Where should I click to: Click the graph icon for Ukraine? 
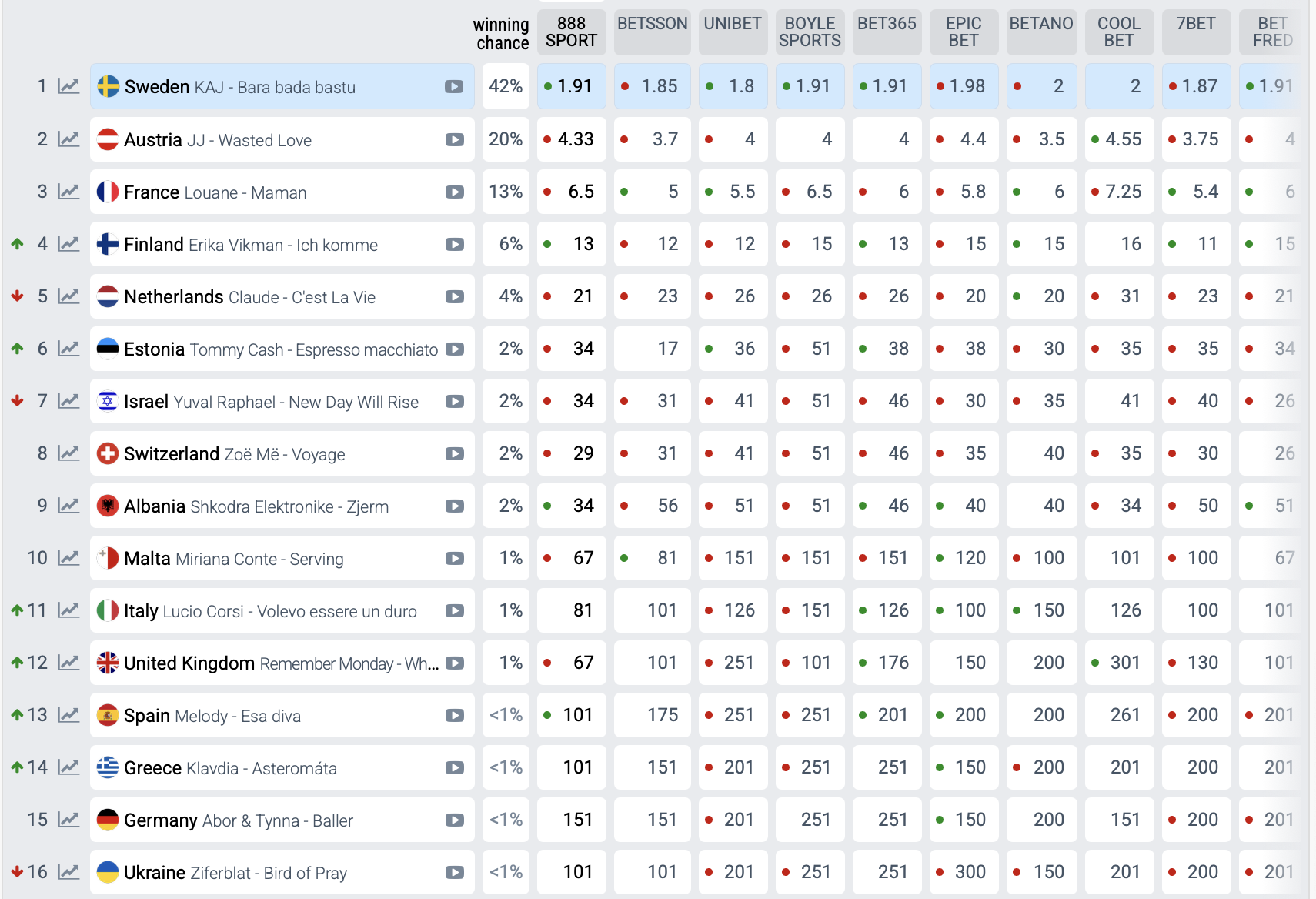coord(69,872)
